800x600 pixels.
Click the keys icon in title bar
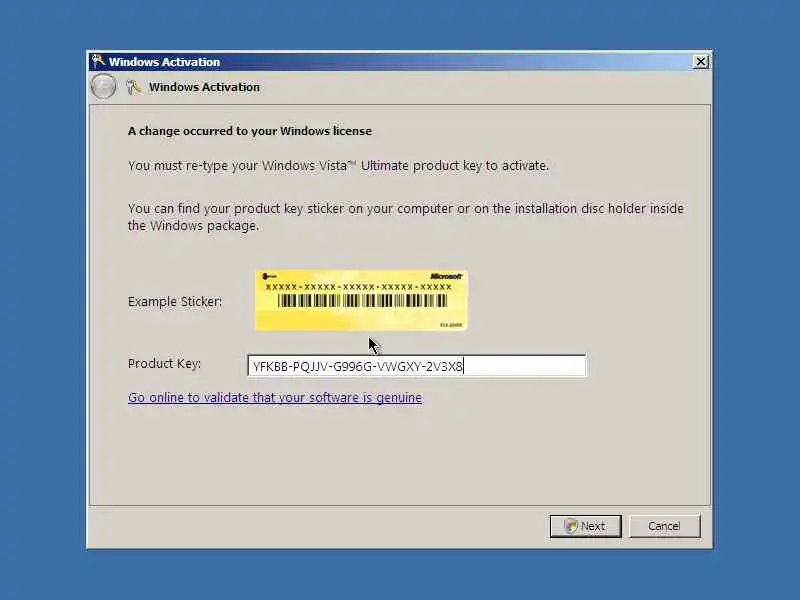(98, 61)
